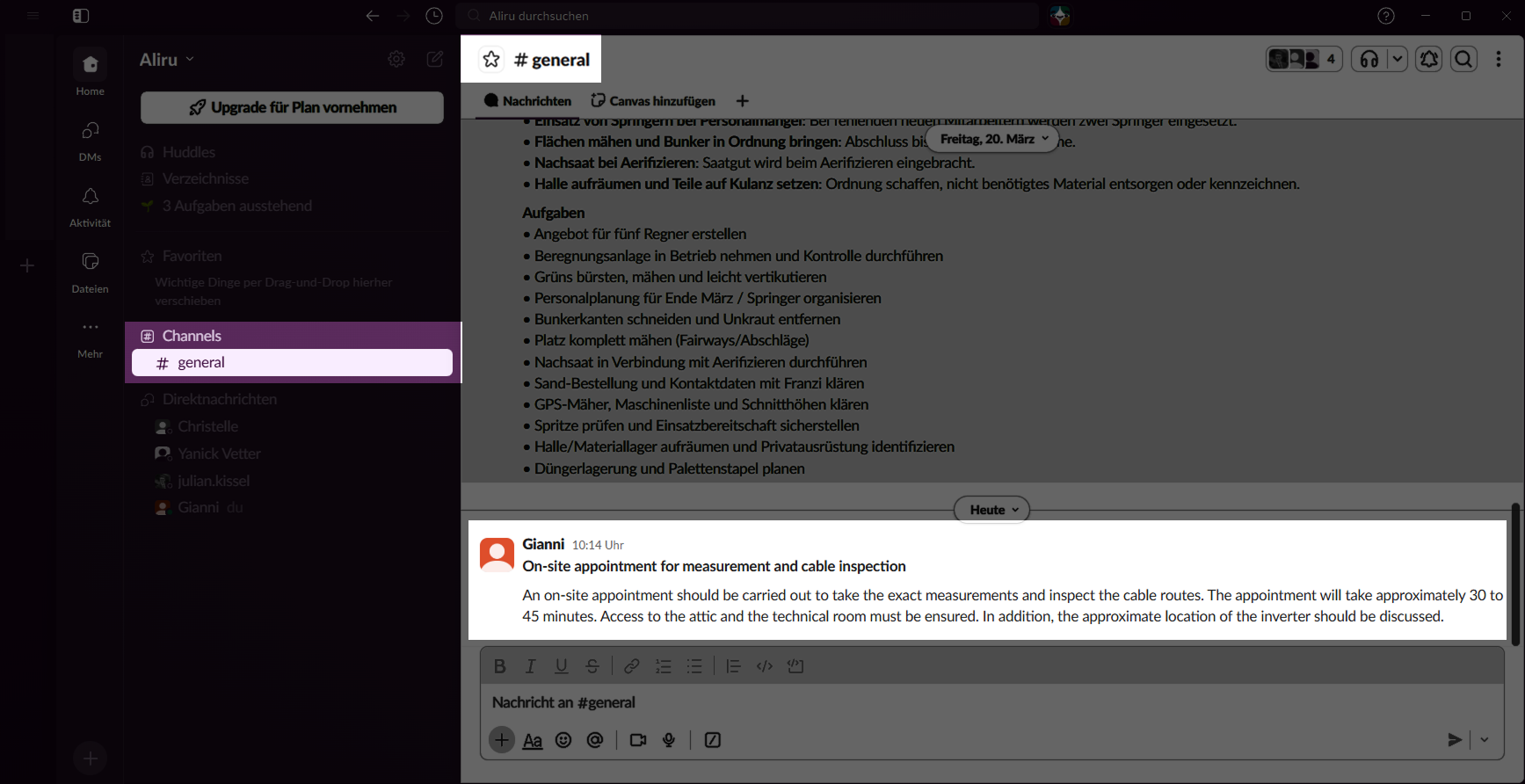Screen dimensions: 1525x784
Task: Record a video clip
Action: tap(638, 740)
